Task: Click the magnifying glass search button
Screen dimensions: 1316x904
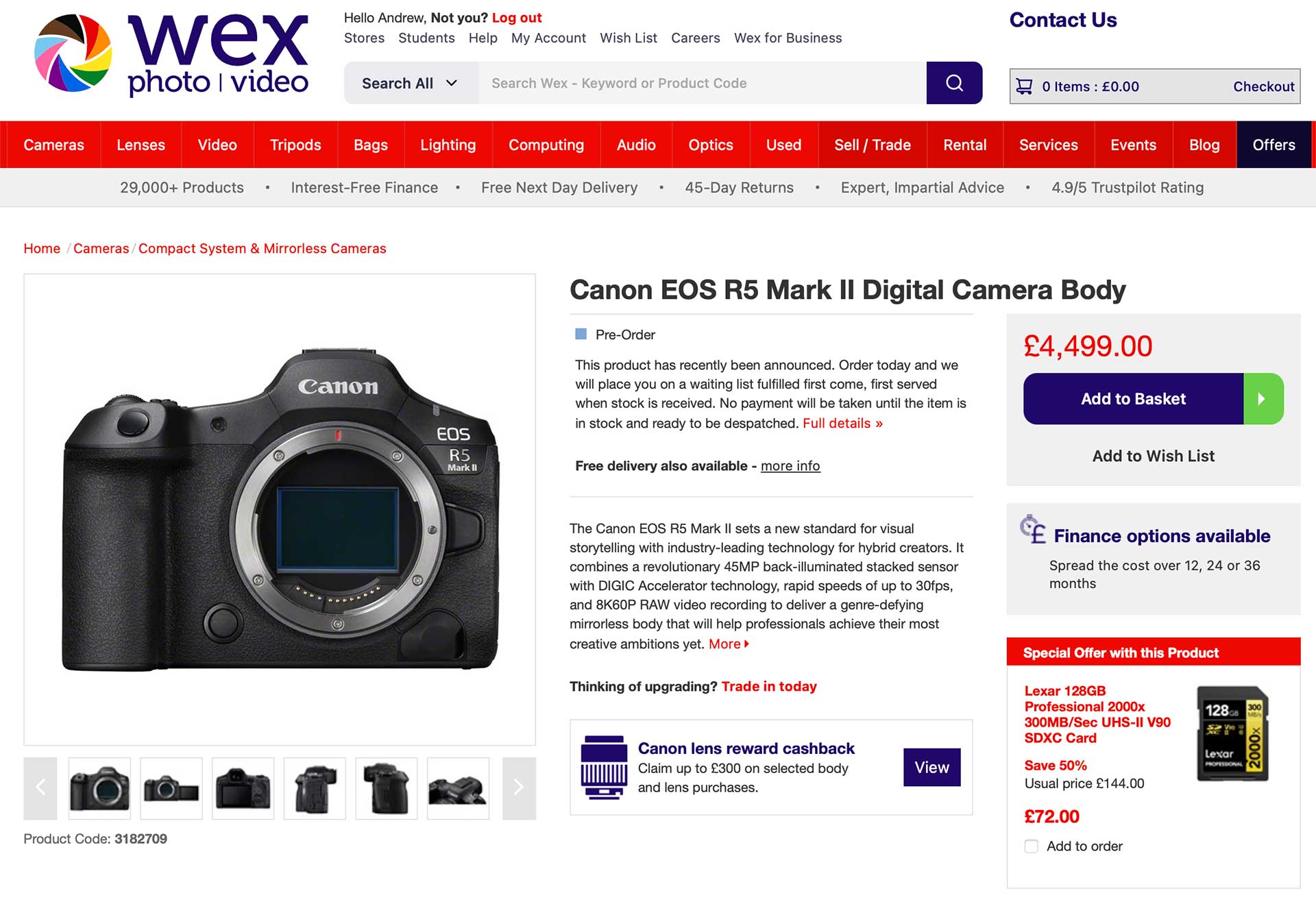Action: click(x=954, y=83)
